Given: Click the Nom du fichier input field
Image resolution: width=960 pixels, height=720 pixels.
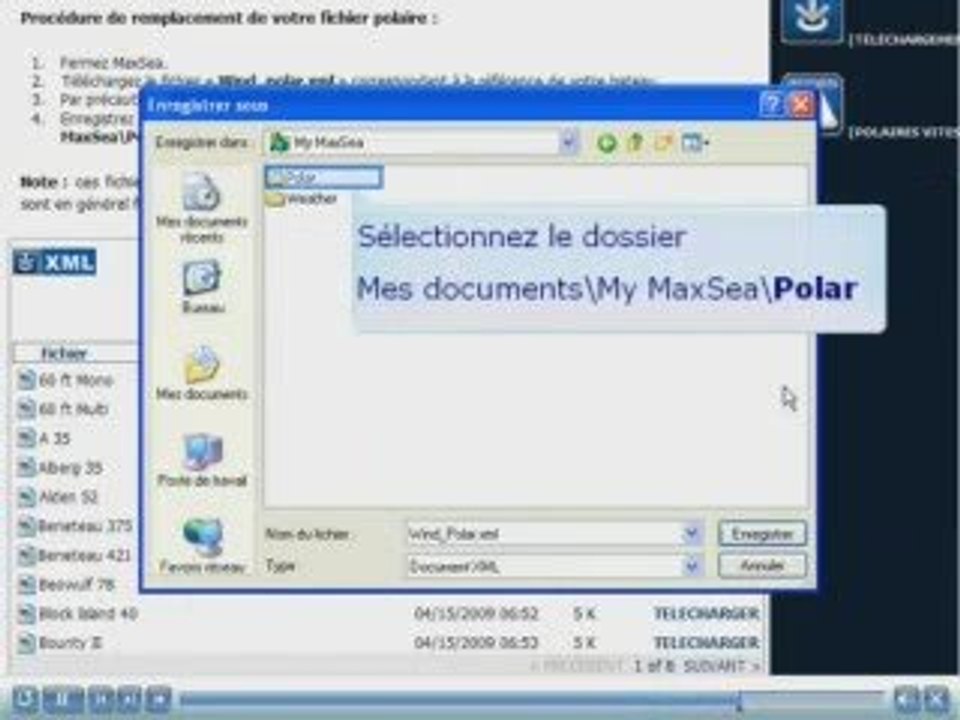Looking at the screenshot, I should coord(545,534).
